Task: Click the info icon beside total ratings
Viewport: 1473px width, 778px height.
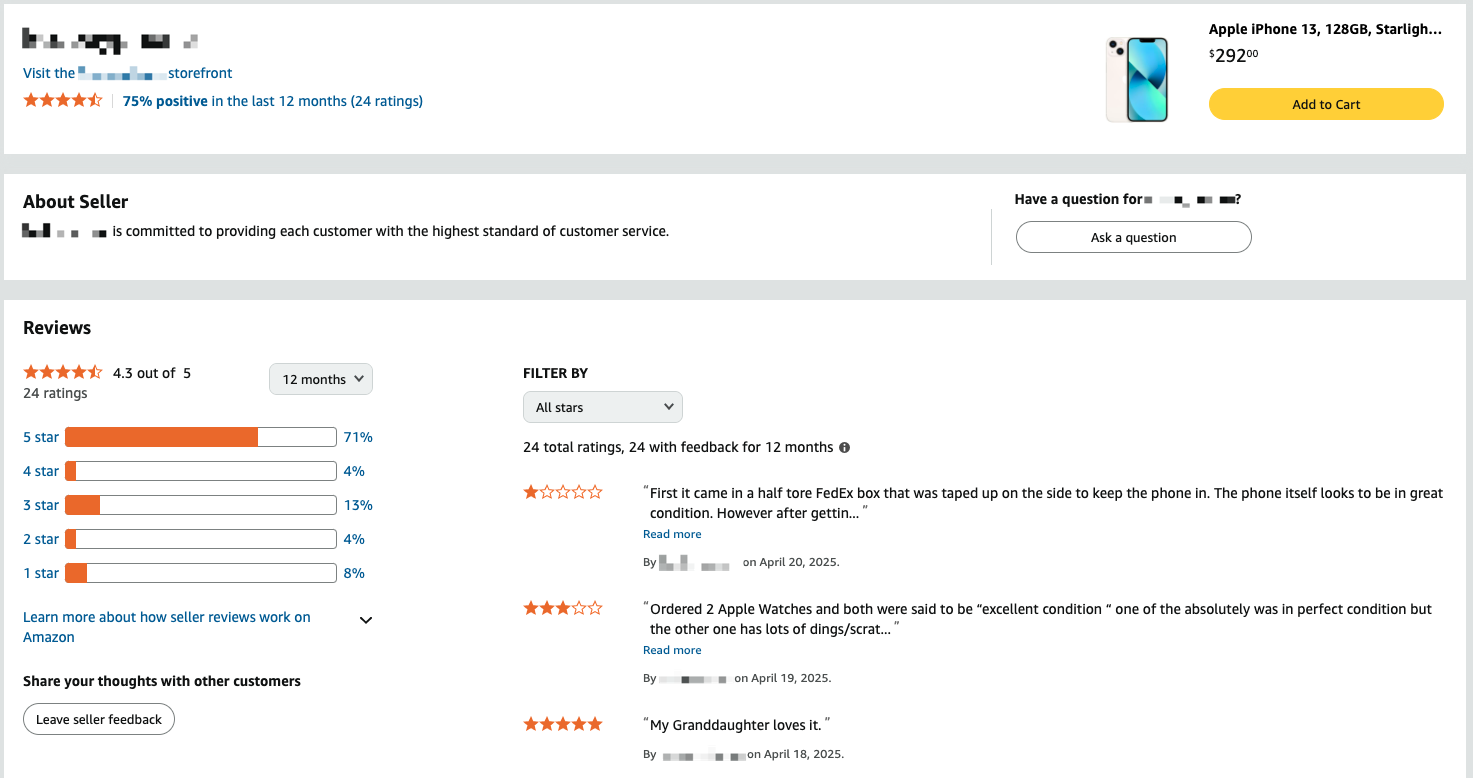Action: click(845, 448)
